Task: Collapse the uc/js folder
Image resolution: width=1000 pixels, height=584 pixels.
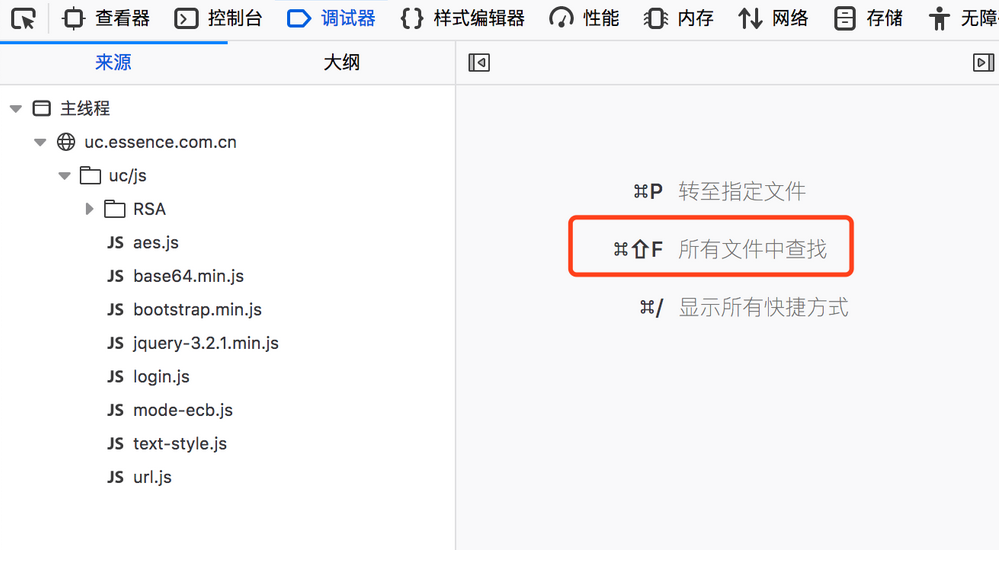Action: click(64, 174)
